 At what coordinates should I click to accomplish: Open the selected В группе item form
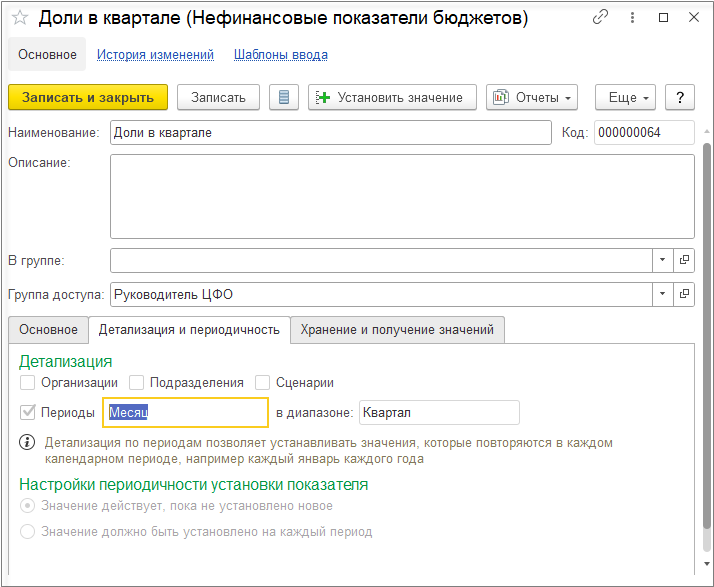(685, 260)
